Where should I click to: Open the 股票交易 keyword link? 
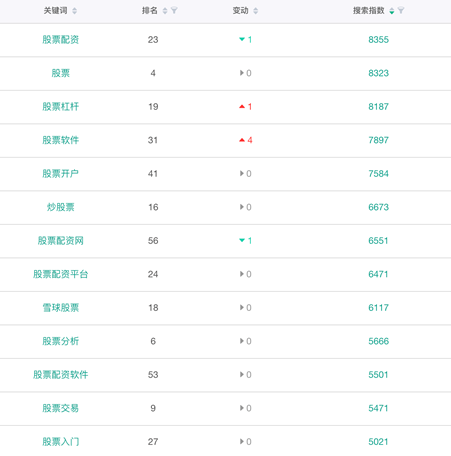(61, 408)
